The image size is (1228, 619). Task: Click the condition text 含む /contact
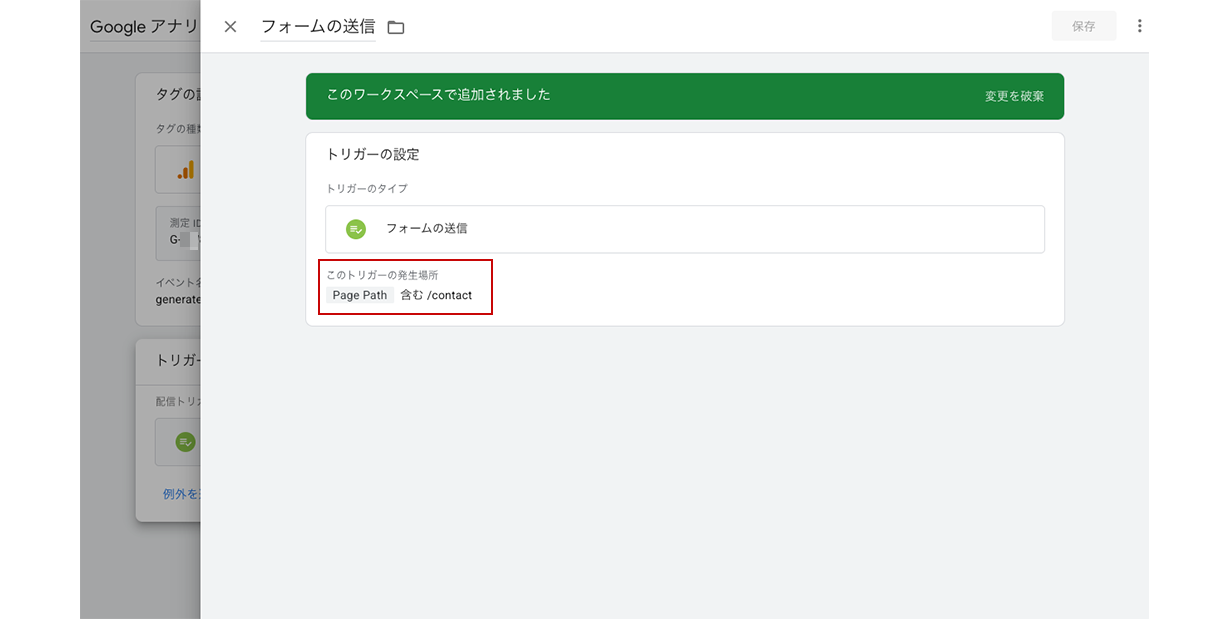436,295
